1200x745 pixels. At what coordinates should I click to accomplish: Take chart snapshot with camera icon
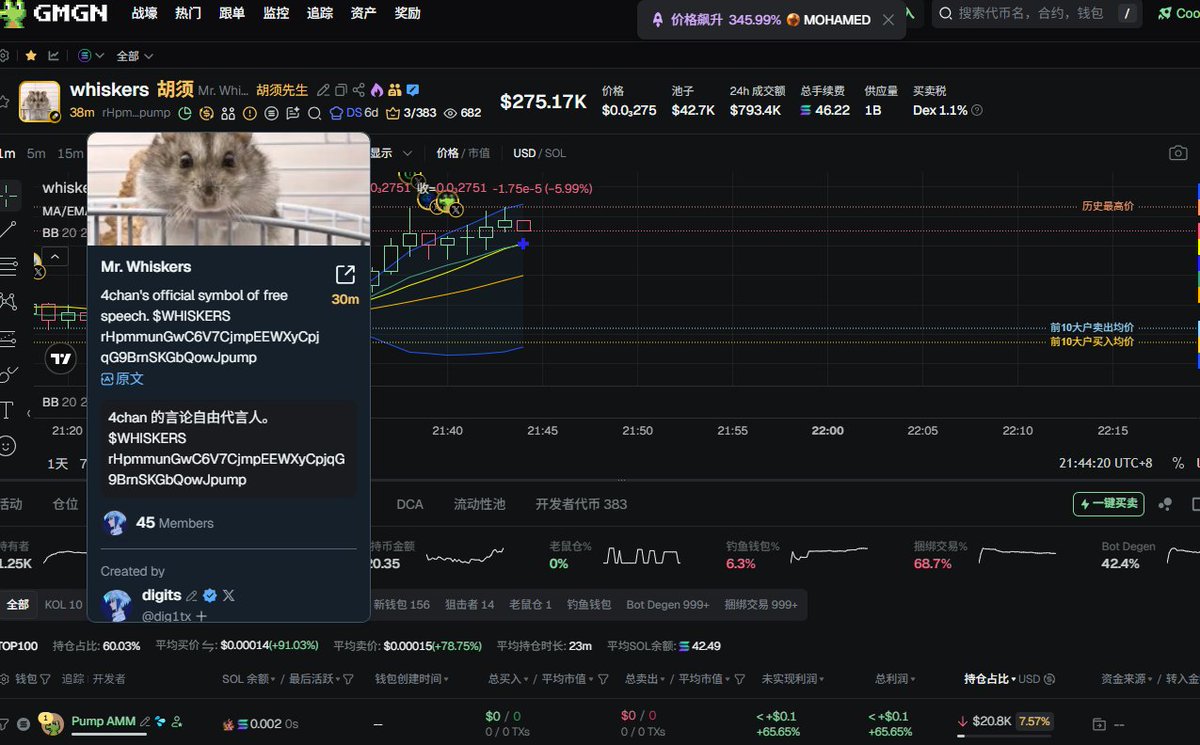click(1179, 153)
